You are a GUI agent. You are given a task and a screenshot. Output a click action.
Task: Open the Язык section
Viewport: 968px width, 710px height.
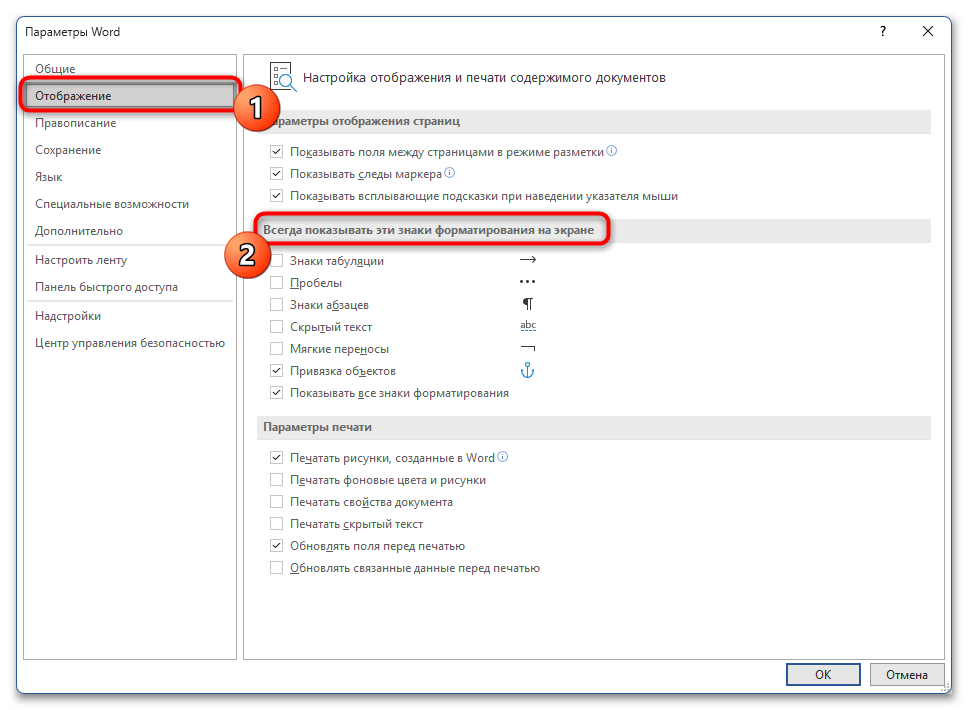(x=130, y=177)
